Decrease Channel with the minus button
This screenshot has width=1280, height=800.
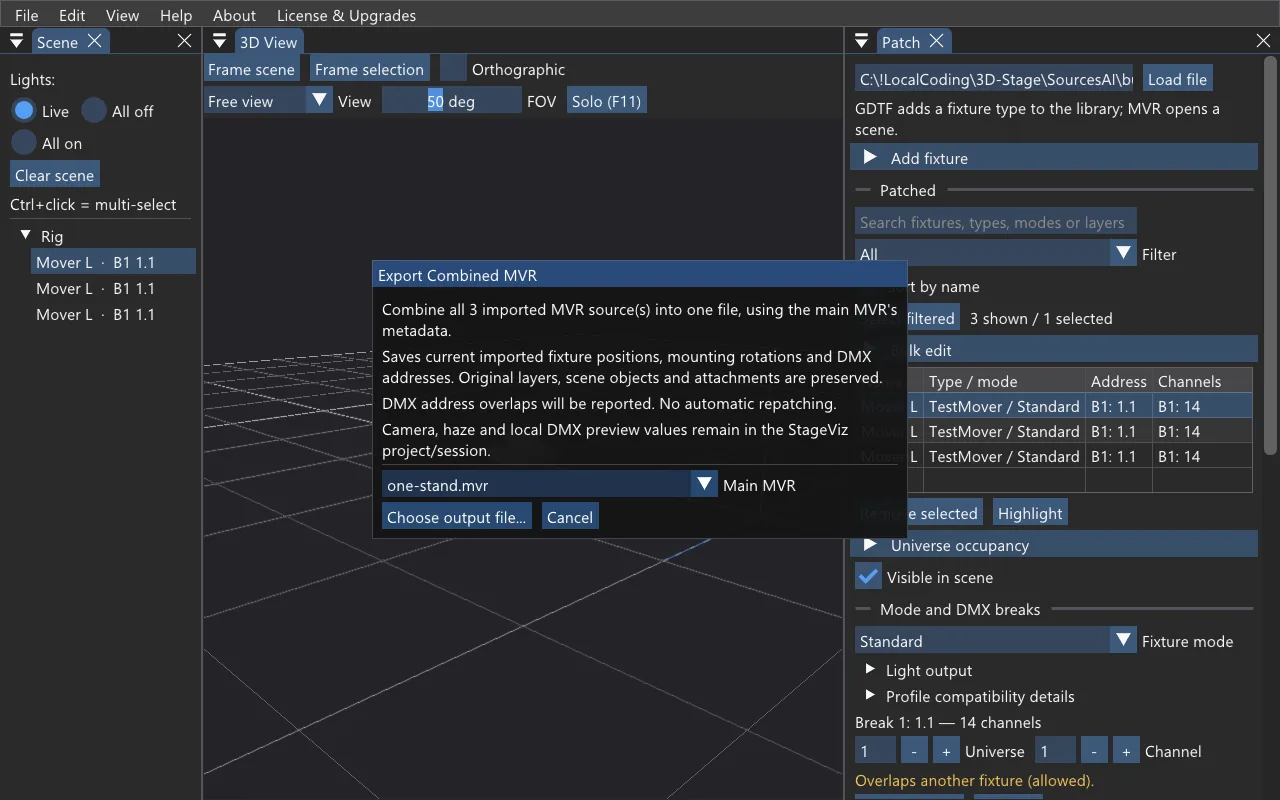coord(1094,751)
